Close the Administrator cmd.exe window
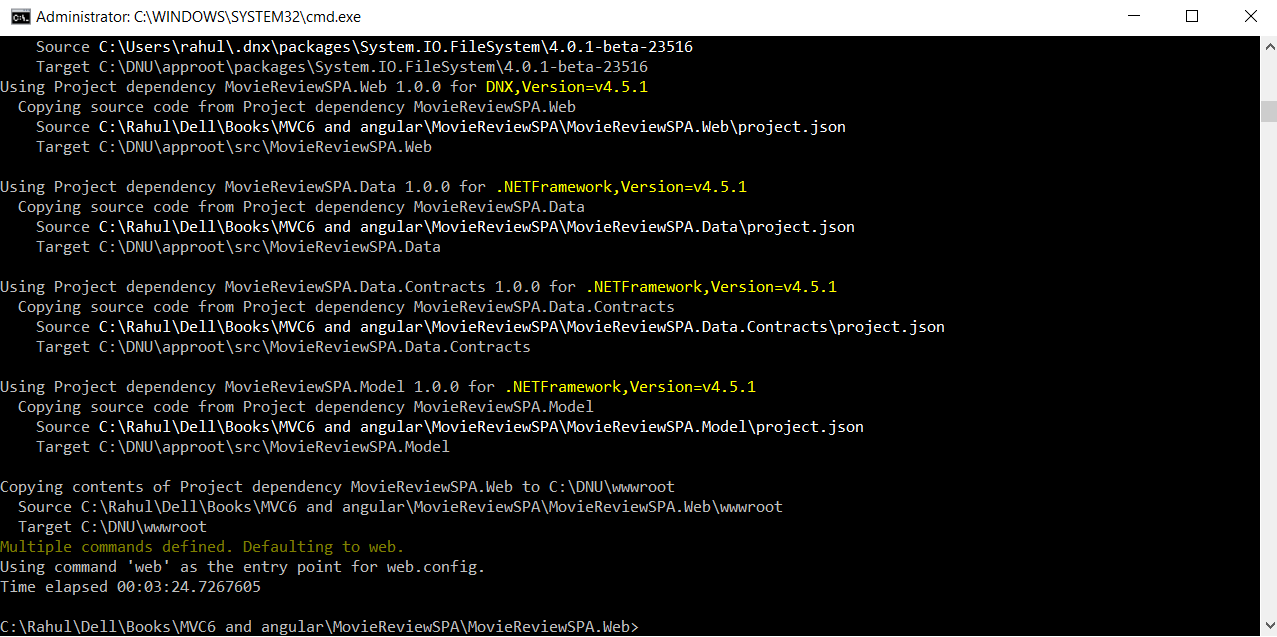This screenshot has height=637, width=1277. 1250,16
